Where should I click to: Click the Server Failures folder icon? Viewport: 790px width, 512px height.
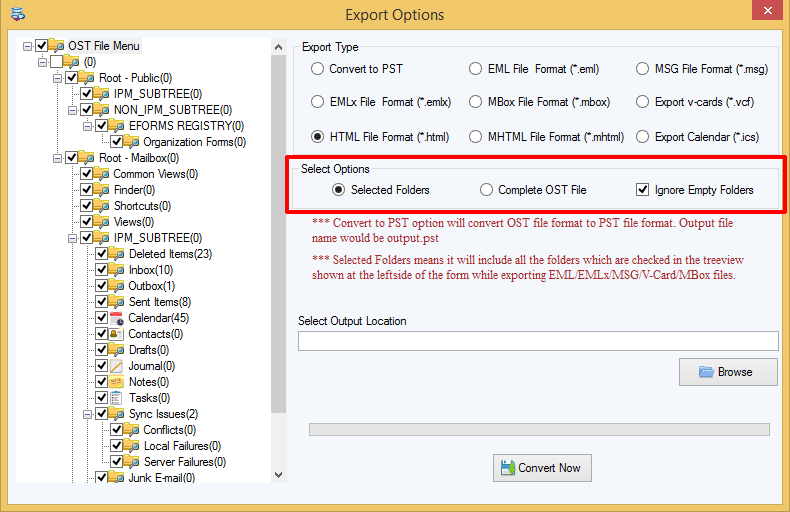tap(131, 462)
